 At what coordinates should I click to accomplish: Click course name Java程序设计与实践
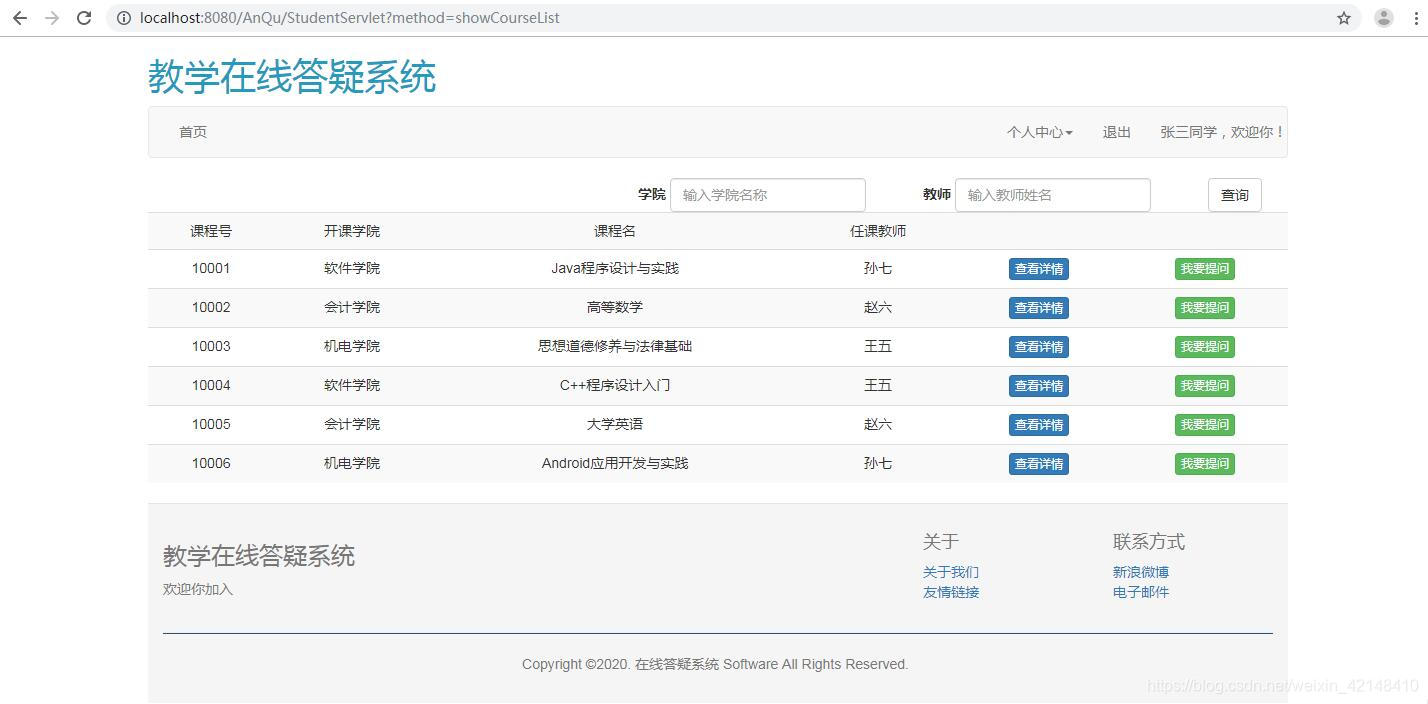coord(615,269)
